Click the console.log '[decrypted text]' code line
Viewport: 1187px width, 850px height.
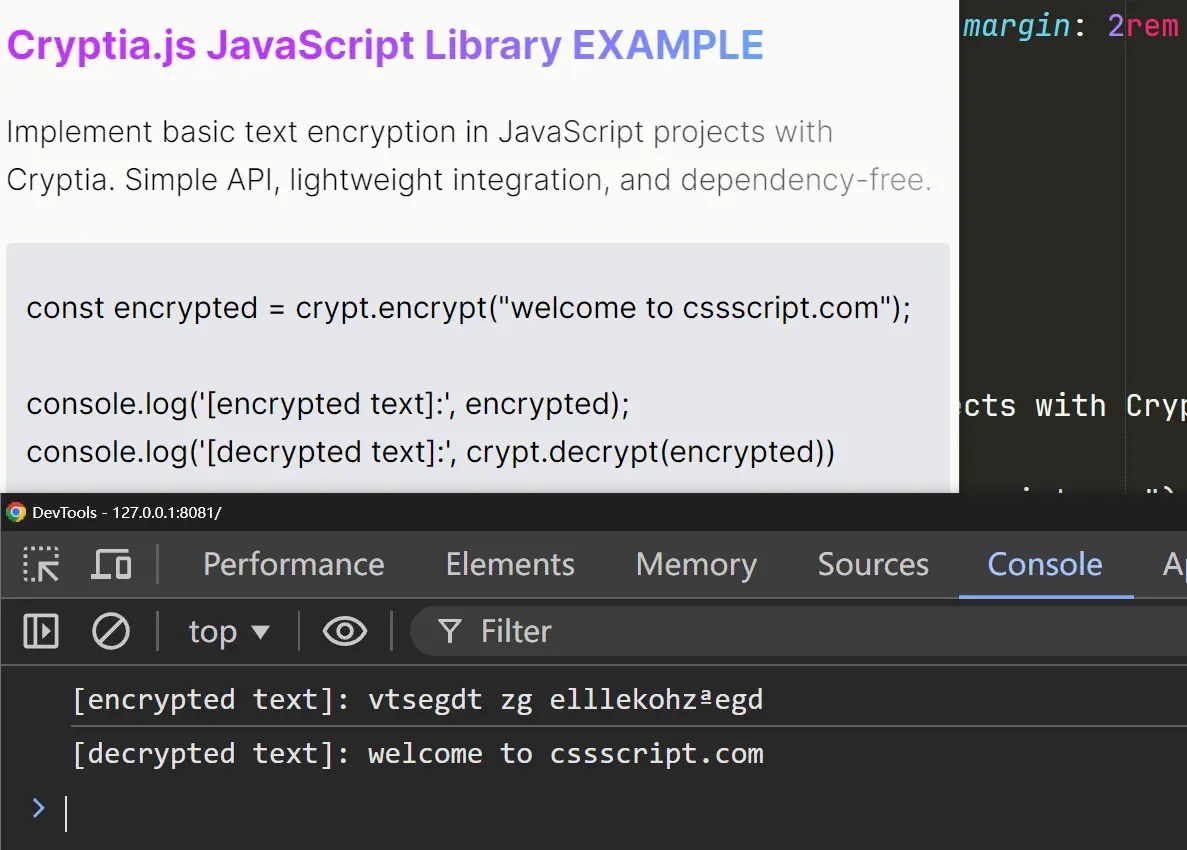point(430,452)
